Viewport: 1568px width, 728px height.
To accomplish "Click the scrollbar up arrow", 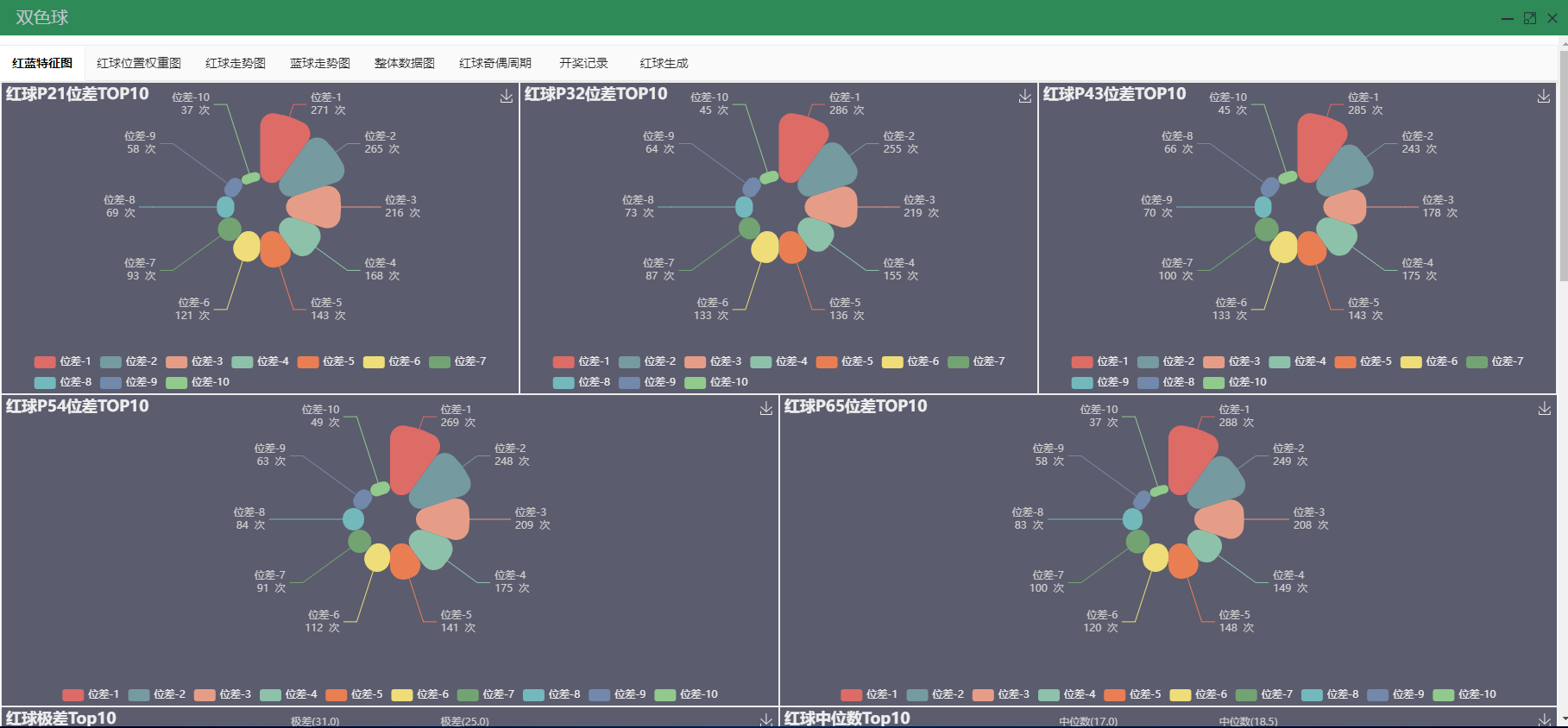I will click(1563, 42).
